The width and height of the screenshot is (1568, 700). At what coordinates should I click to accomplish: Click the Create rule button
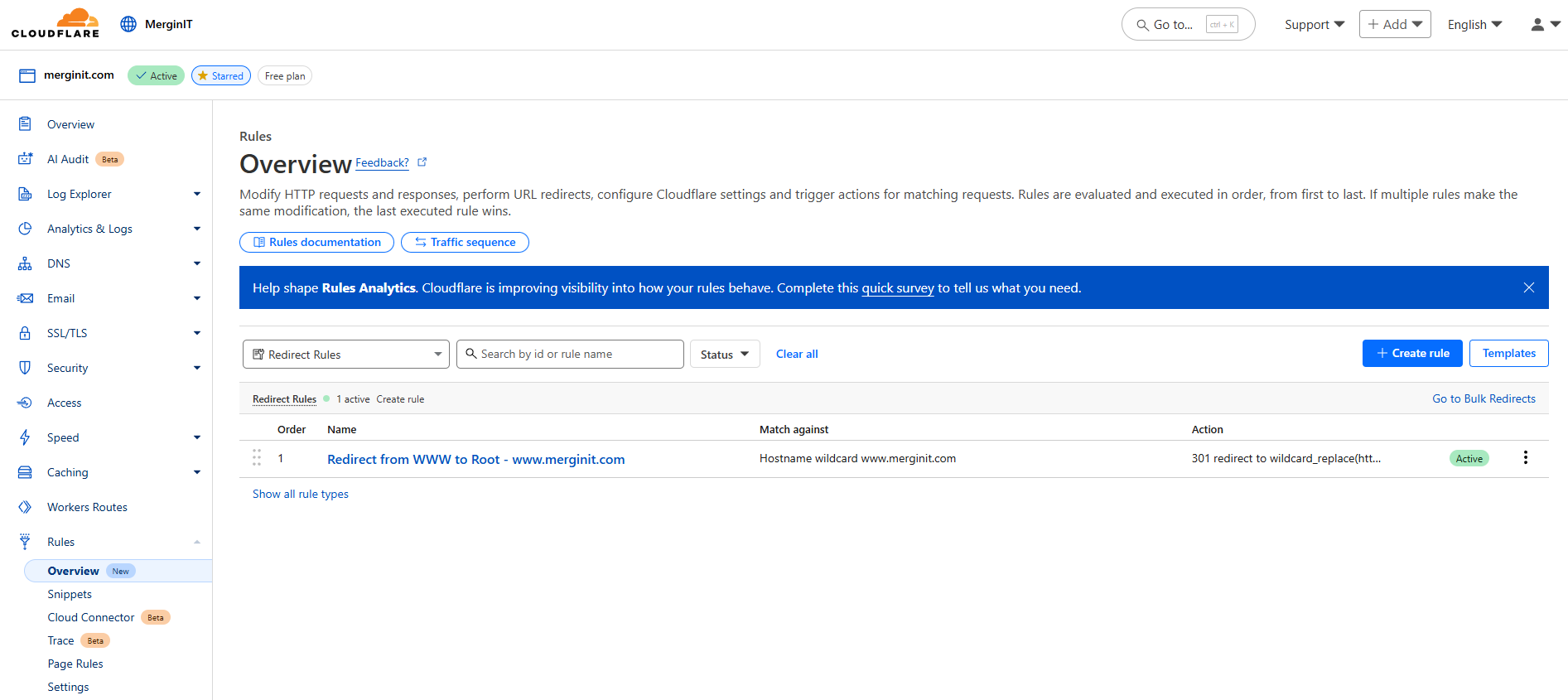[x=1411, y=353]
